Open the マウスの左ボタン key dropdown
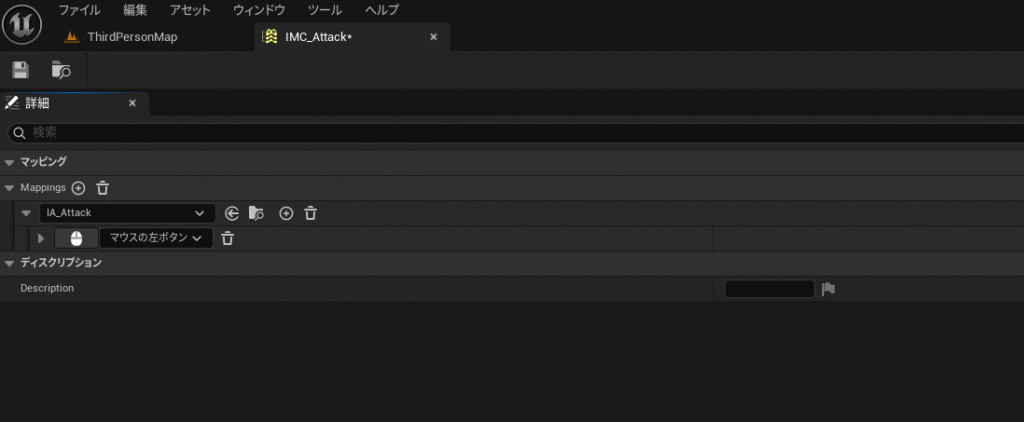 pos(156,238)
